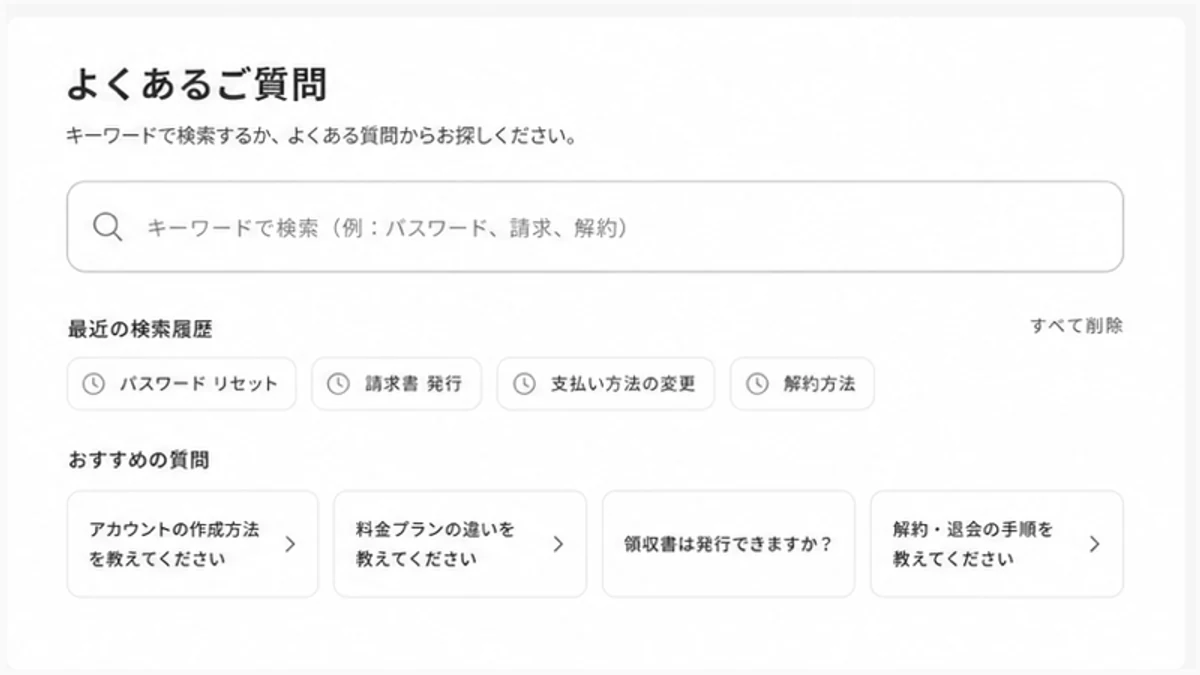Screen dimensions: 1200x675
Task: Click the すべて削除 link
Action: point(1076,326)
